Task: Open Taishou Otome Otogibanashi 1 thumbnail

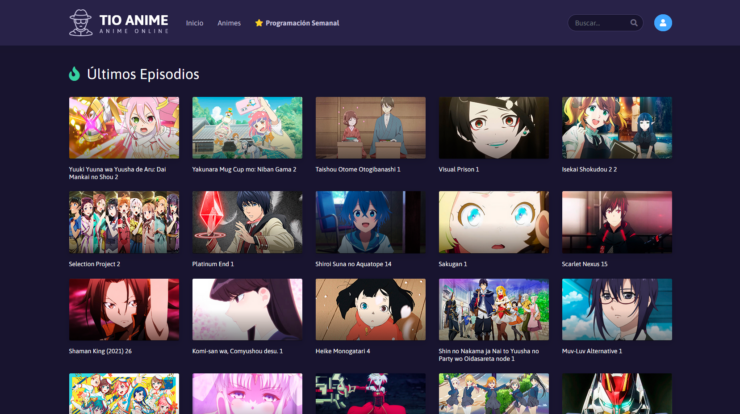Action: click(x=370, y=127)
